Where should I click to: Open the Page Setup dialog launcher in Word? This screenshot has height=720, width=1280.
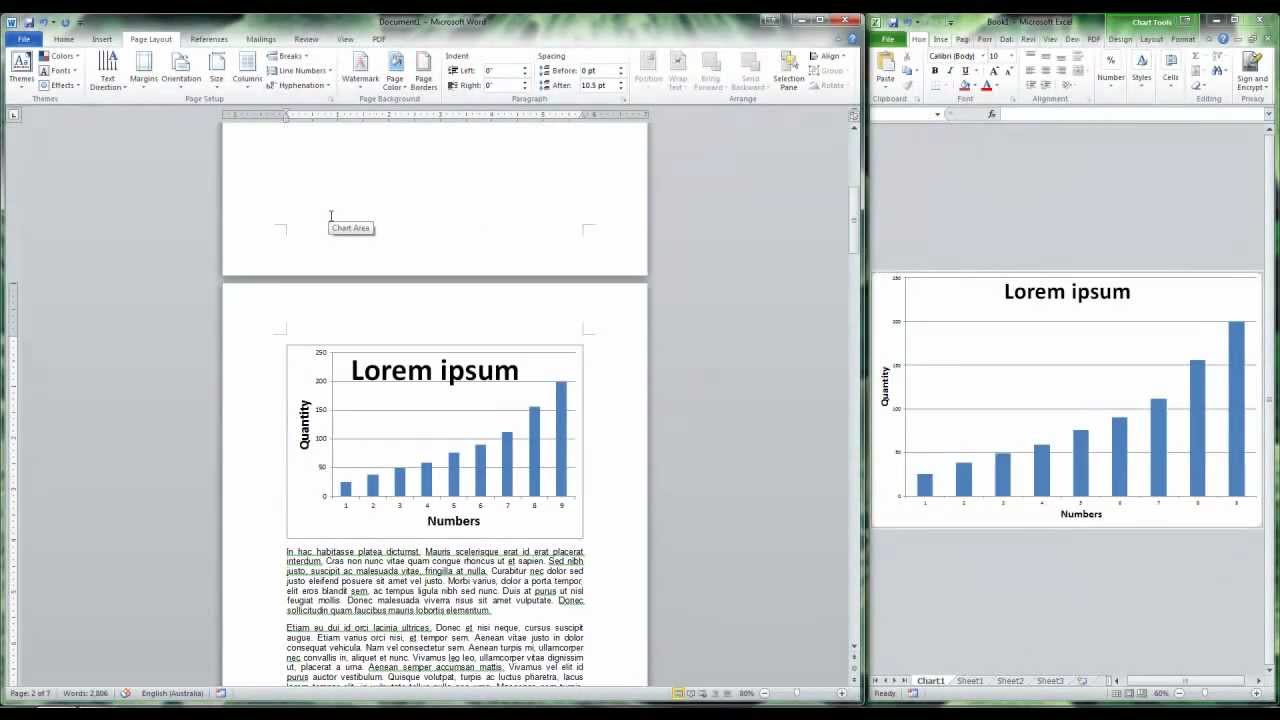[331, 100]
